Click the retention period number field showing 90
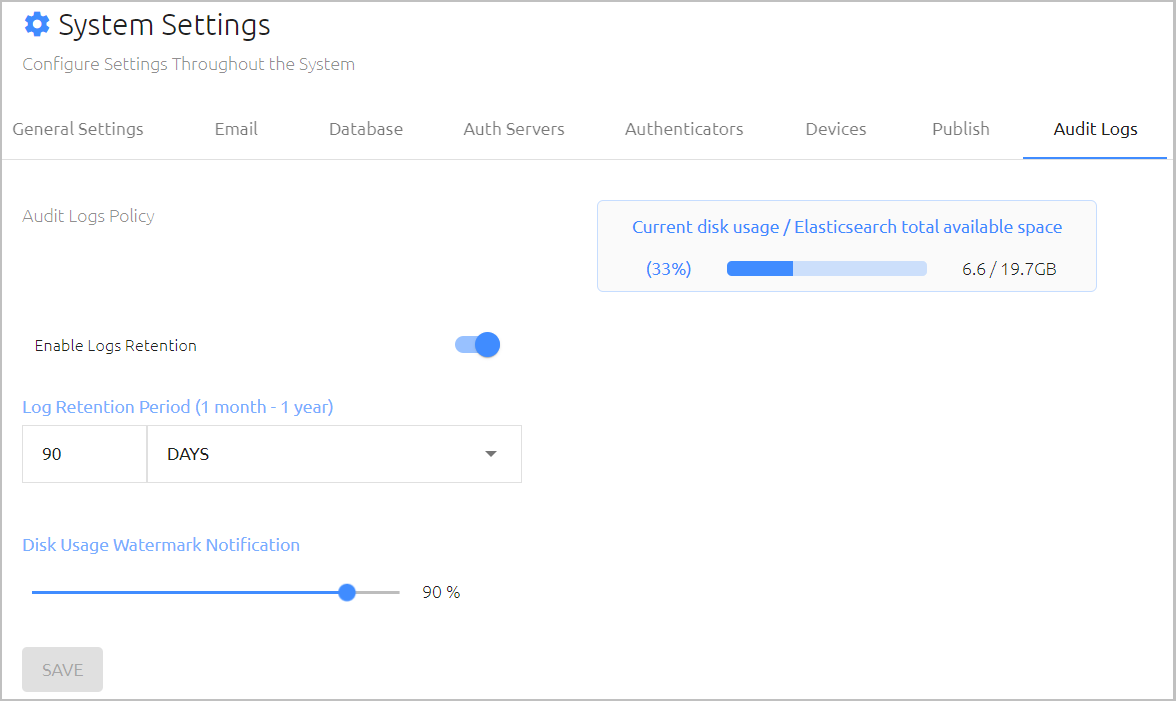Viewport: 1176px width, 701px height. (x=85, y=454)
